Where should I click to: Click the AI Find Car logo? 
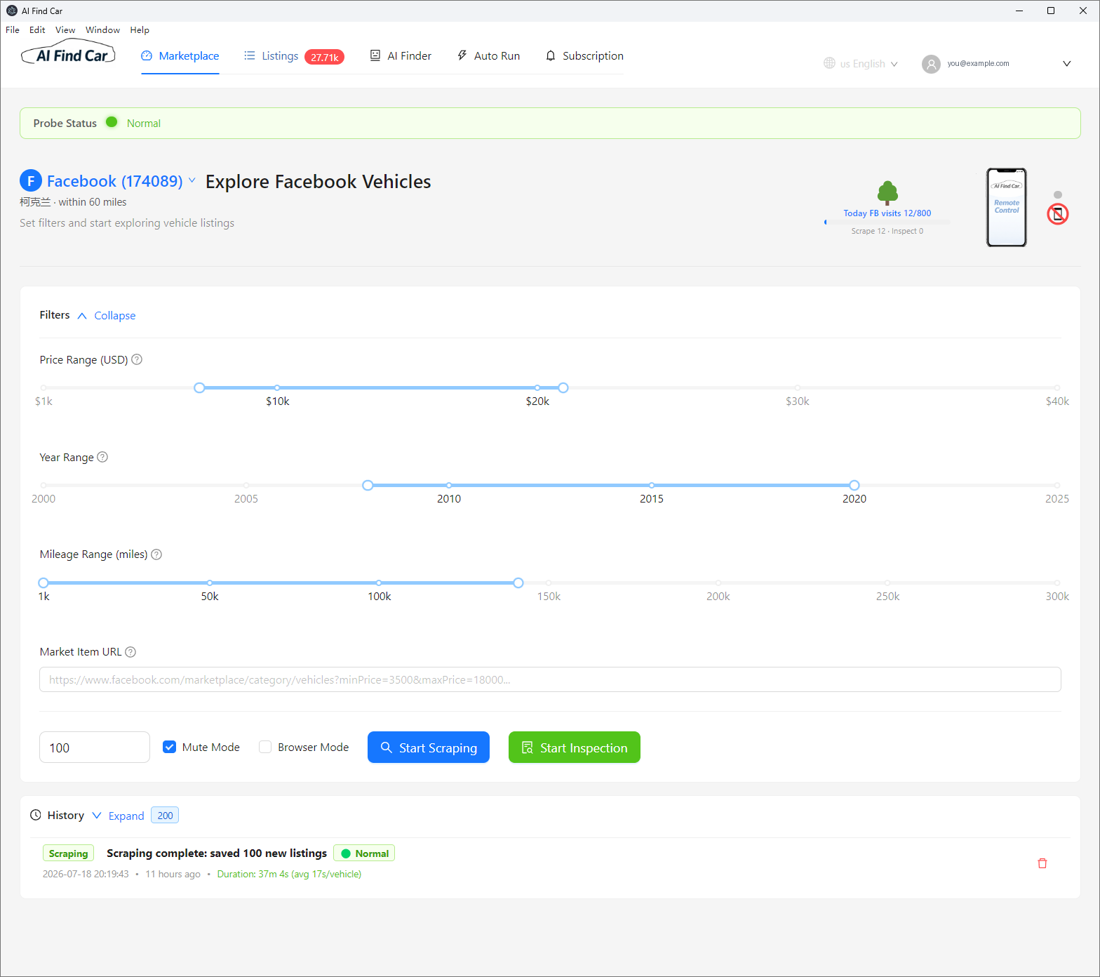[x=68, y=55]
